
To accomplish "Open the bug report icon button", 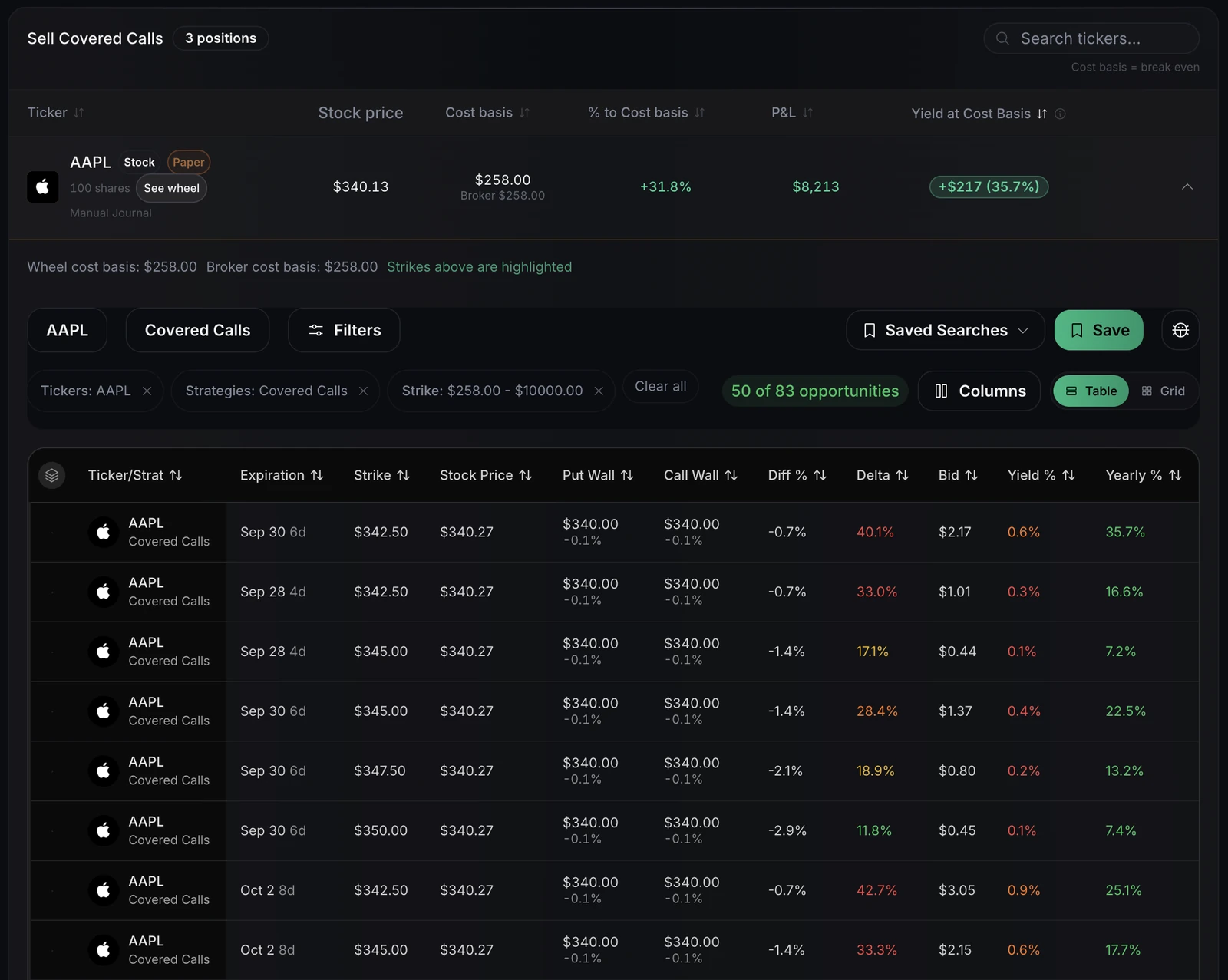I will pos(1180,330).
